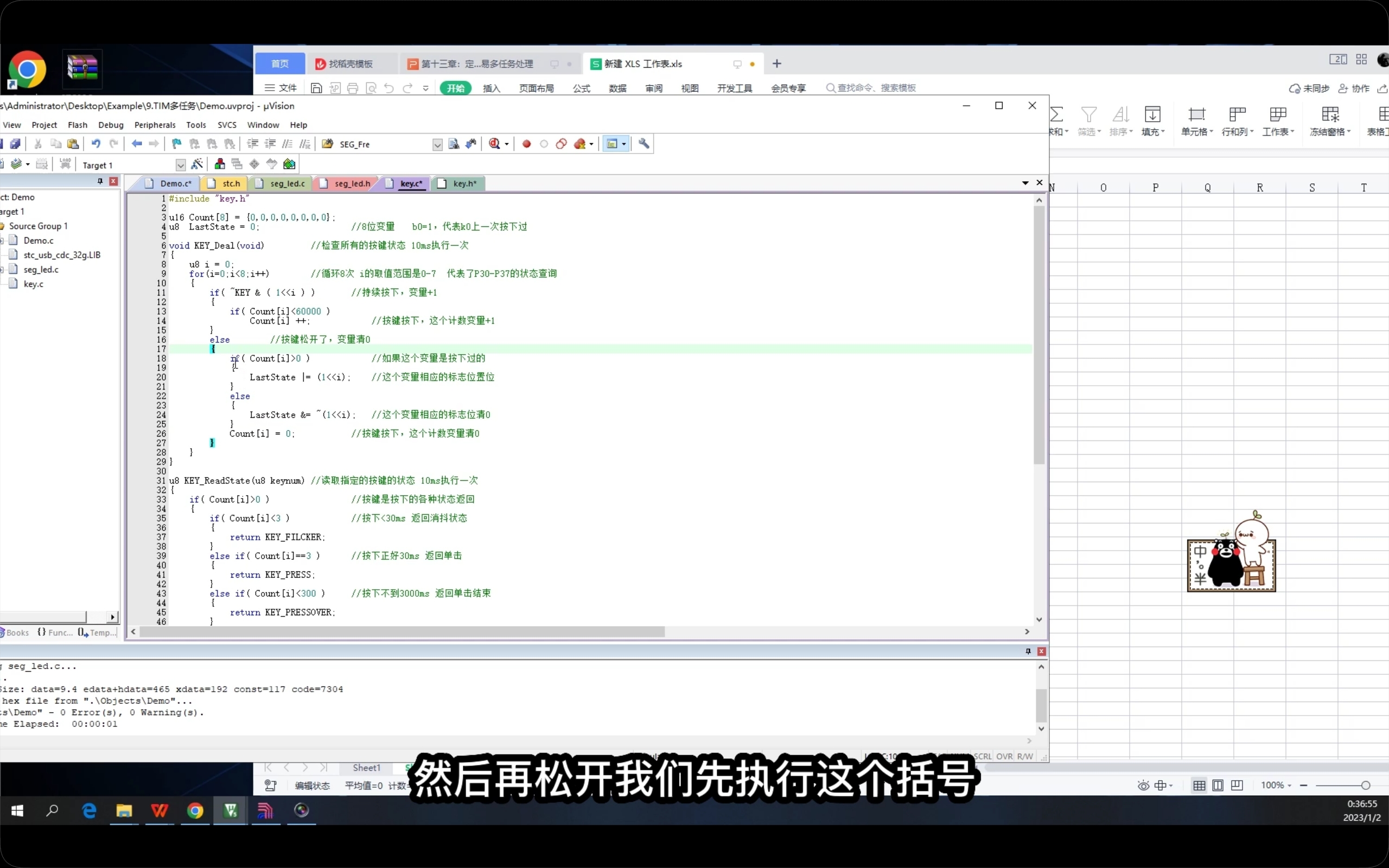Click the 协作 collaborate button in WPS

pyautogui.click(x=1354, y=88)
